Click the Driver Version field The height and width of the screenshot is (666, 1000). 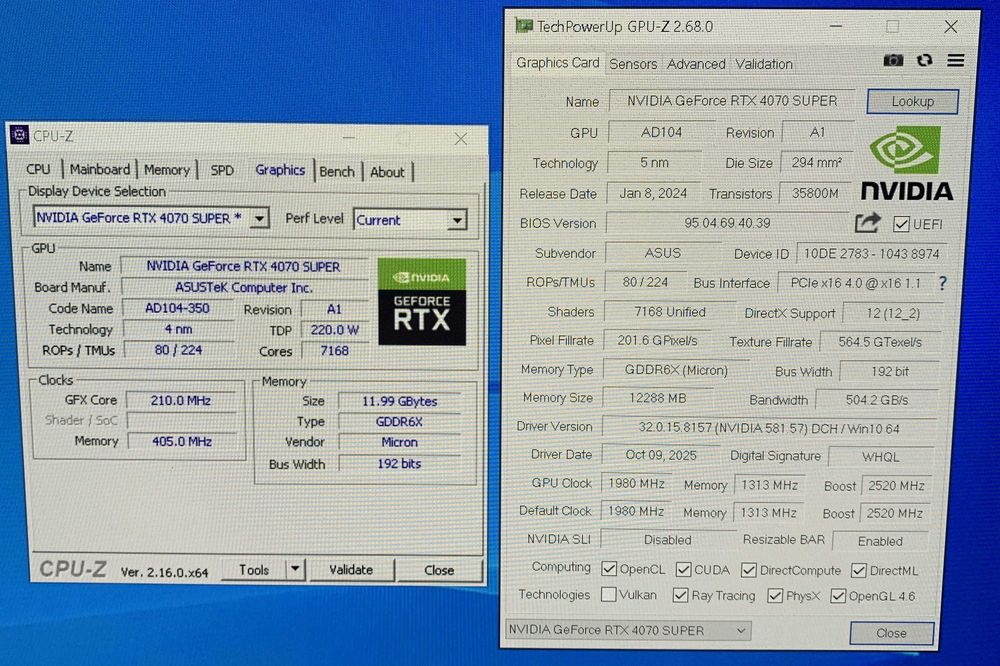click(769, 428)
